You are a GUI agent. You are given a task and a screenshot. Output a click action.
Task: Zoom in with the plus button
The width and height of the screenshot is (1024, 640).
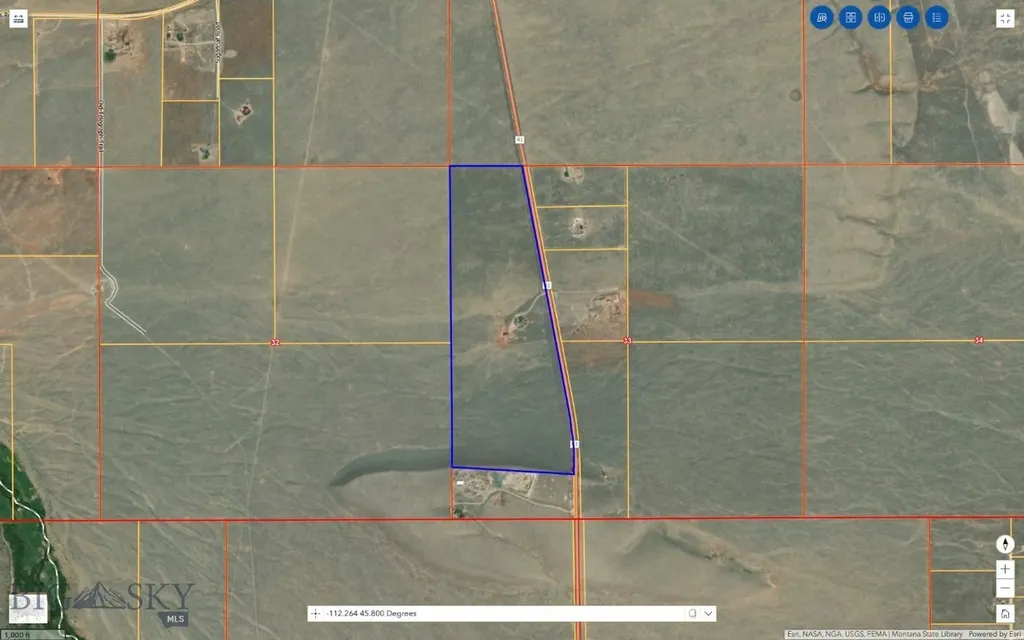pyautogui.click(x=1005, y=569)
